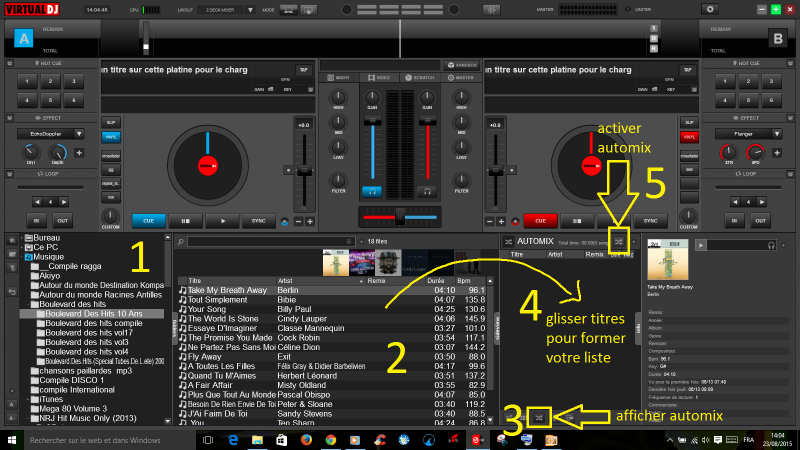Add effect slot with plus on left deck
The height and width of the screenshot is (450, 800).
click(79, 153)
